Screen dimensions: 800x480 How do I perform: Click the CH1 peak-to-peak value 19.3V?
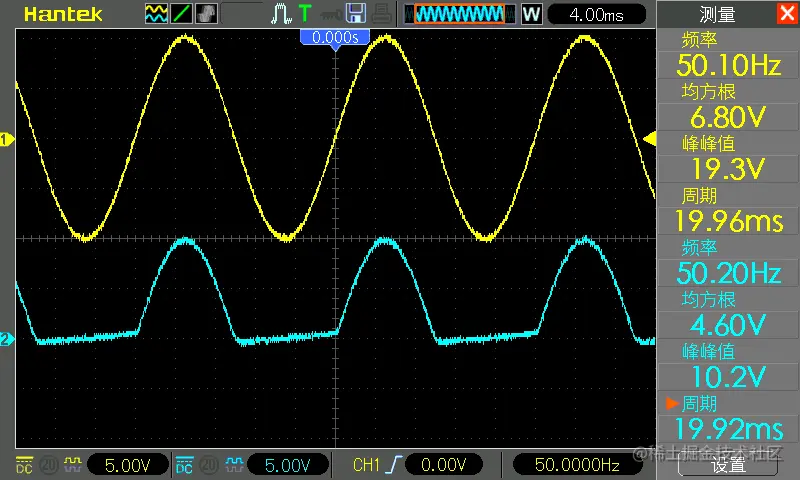(728, 169)
